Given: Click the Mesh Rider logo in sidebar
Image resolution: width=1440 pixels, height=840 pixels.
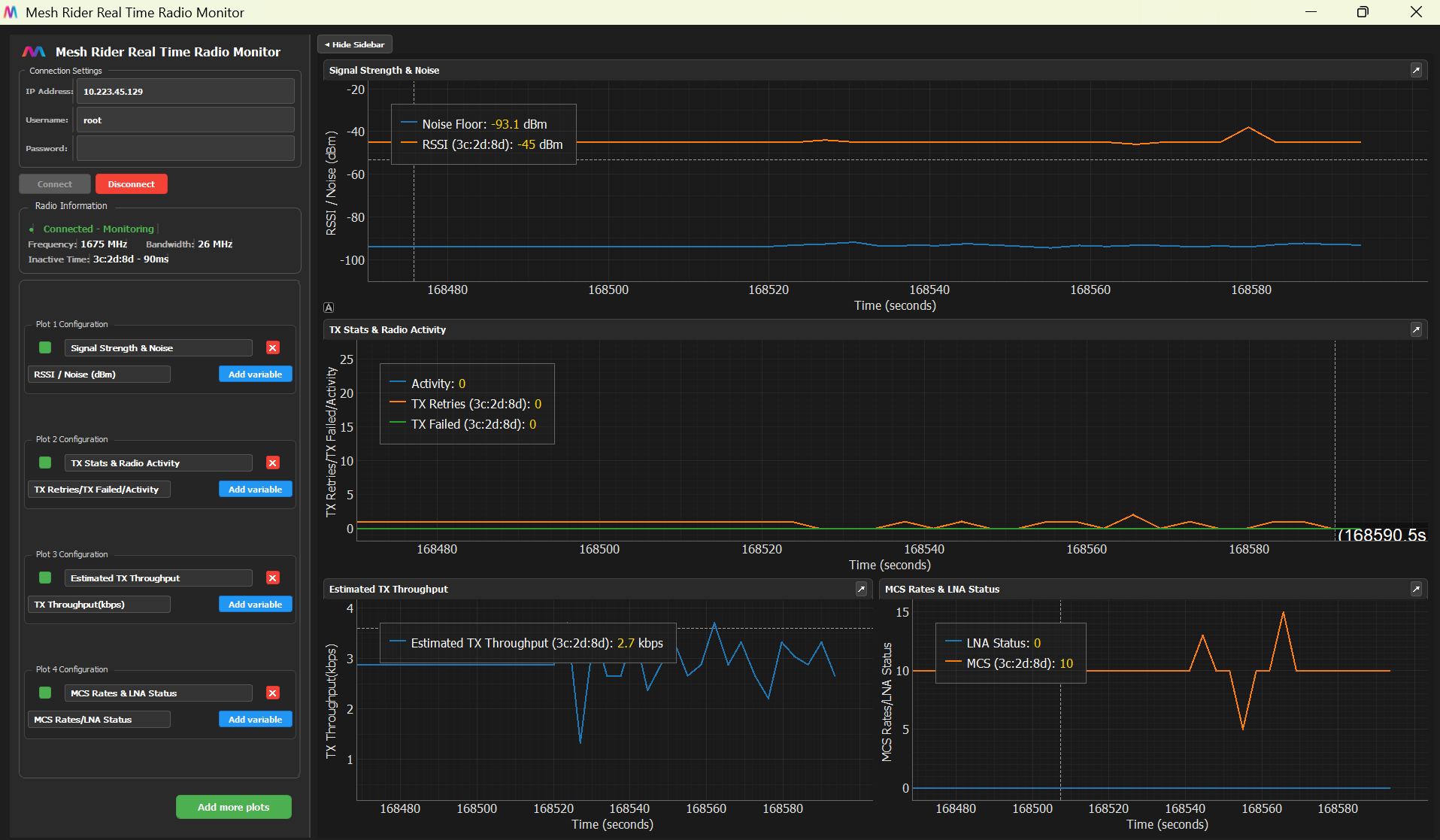Looking at the screenshot, I should point(34,52).
